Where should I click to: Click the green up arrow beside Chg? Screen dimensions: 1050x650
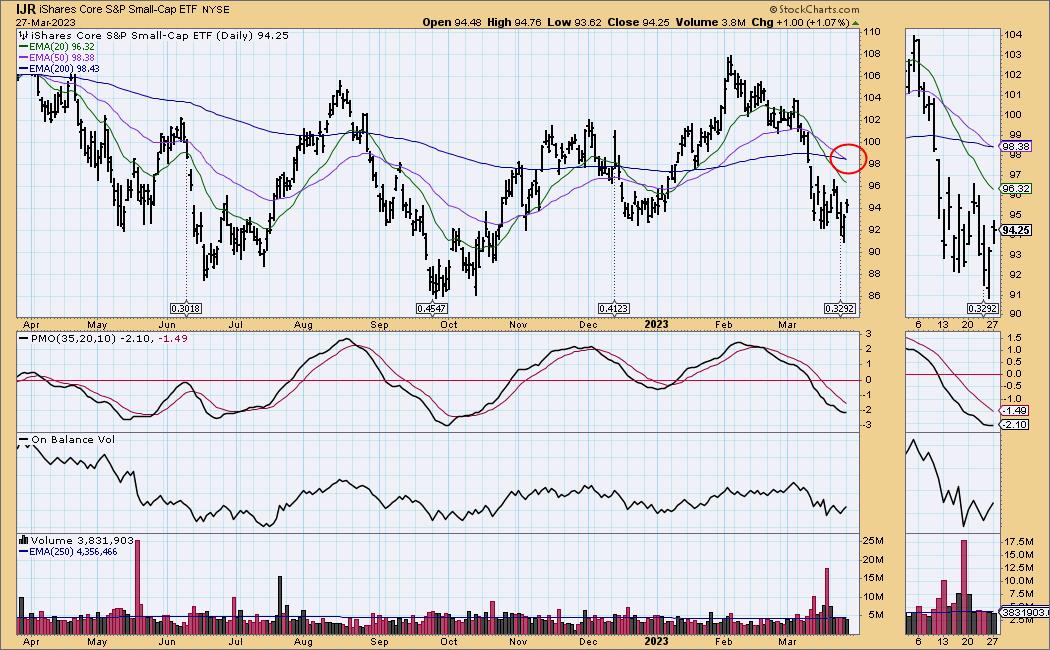pos(855,23)
